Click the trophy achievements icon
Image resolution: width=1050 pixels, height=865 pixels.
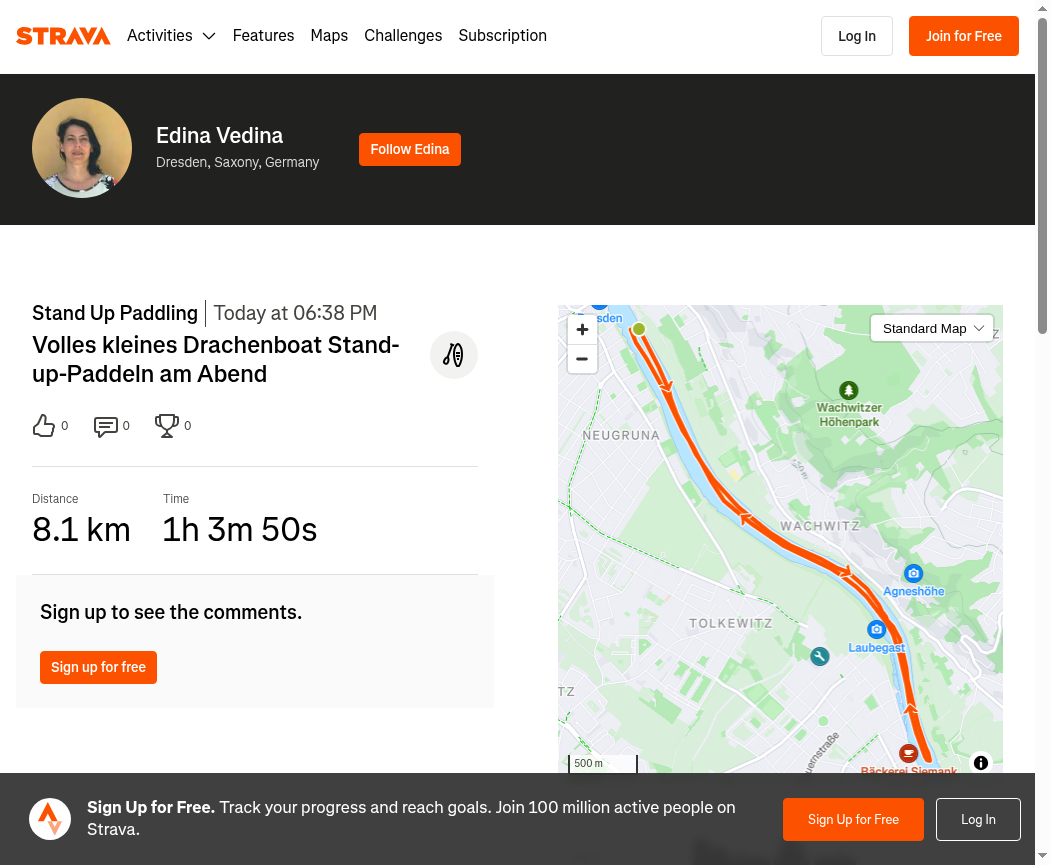pos(167,426)
